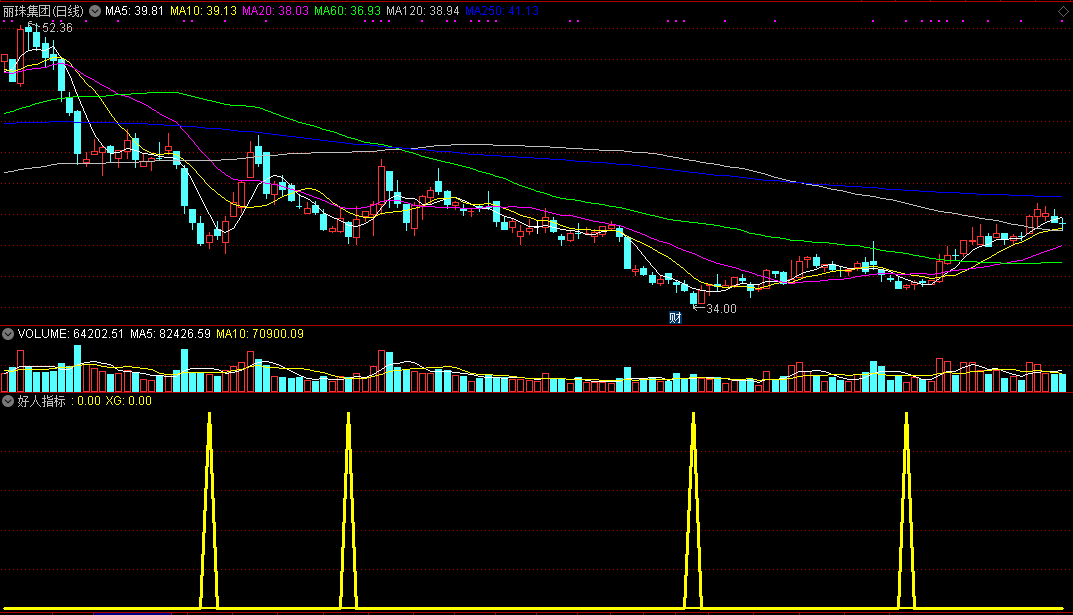Click the diamond icon in the chart's top-right corner
Viewport: 1073px width, 615px height.
click(1063, 11)
